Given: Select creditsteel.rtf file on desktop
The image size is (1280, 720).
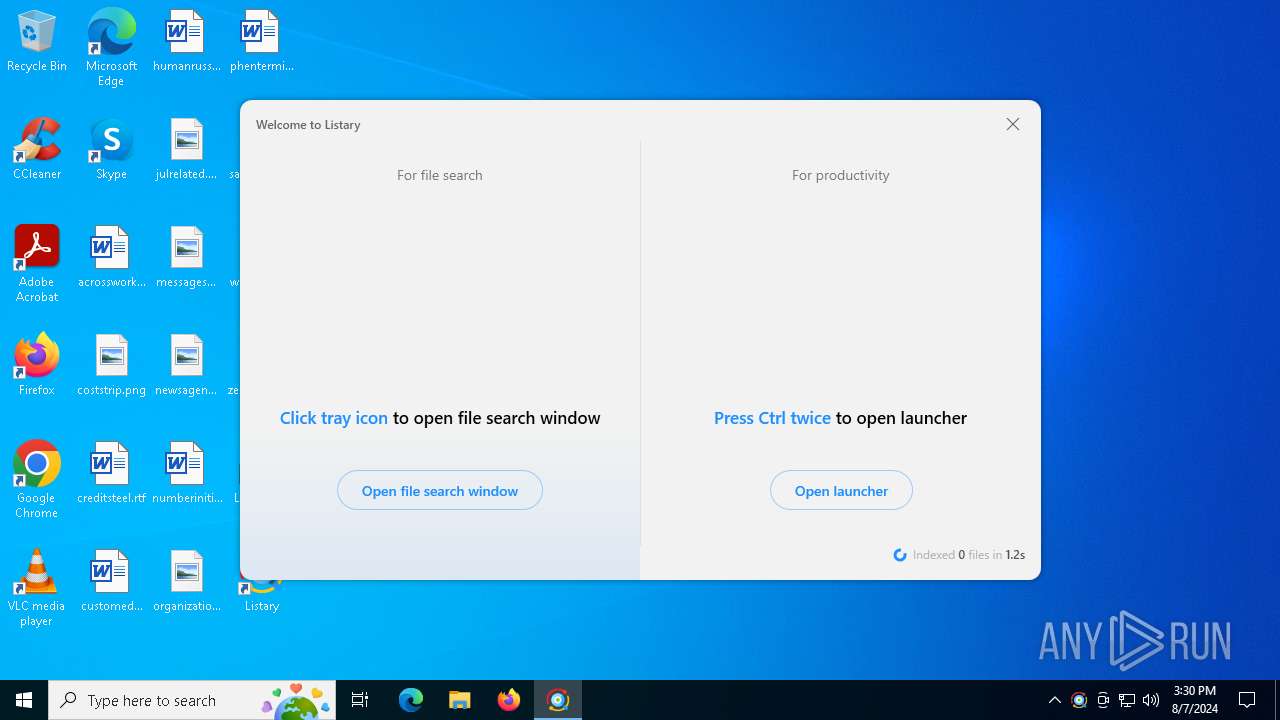Looking at the screenshot, I should tap(111, 474).
